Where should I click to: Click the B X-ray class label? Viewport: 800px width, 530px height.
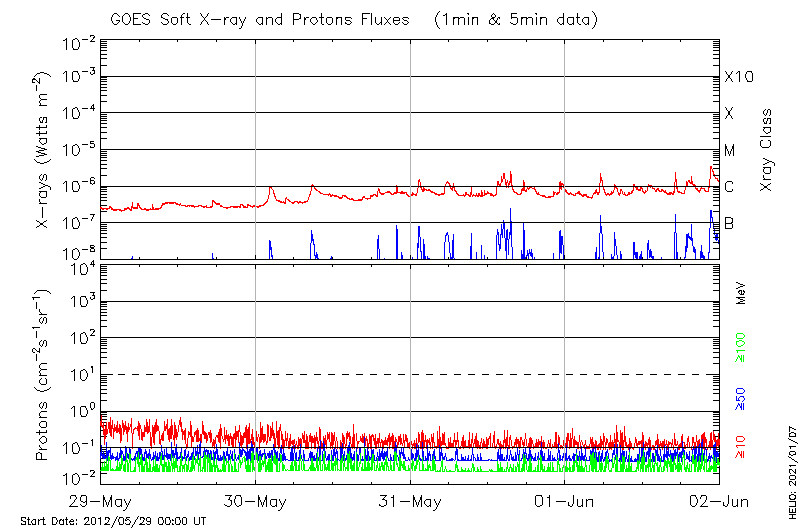point(729,223)
